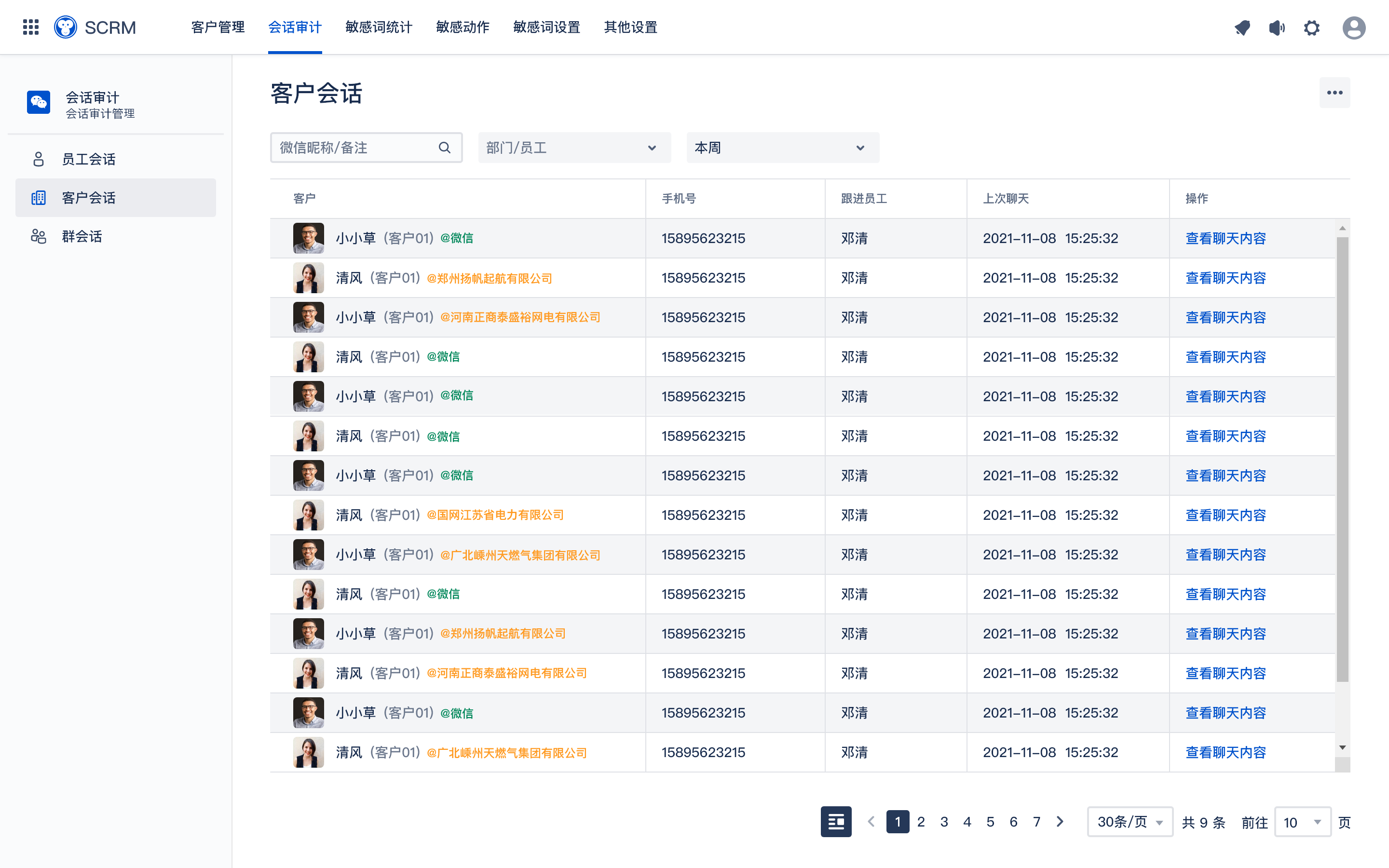Viewport: 1389px width, 868px height.
Task: Go to page 5
Action: point(990,822)
